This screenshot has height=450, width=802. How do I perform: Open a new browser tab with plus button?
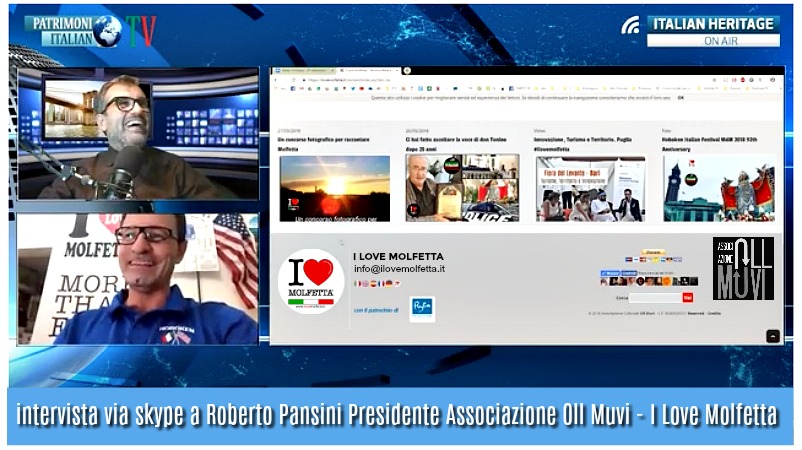(407, 70)
